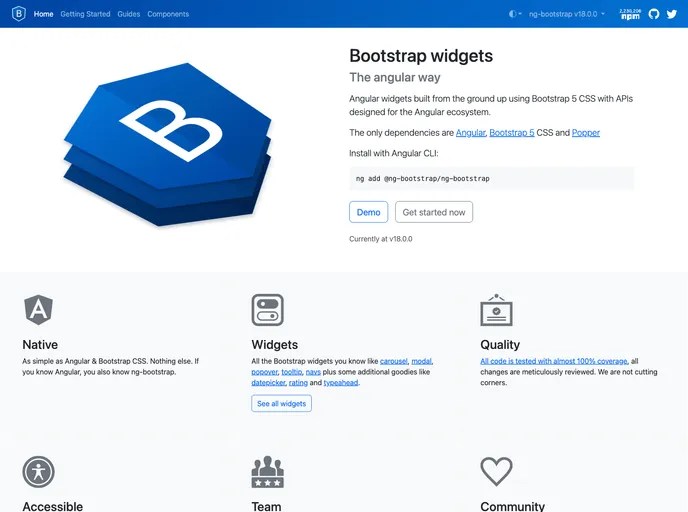The width and height of the screenshot is (688, 512).
Task: Follow the Bootstrap 5 link
Action: coord(512,133)
